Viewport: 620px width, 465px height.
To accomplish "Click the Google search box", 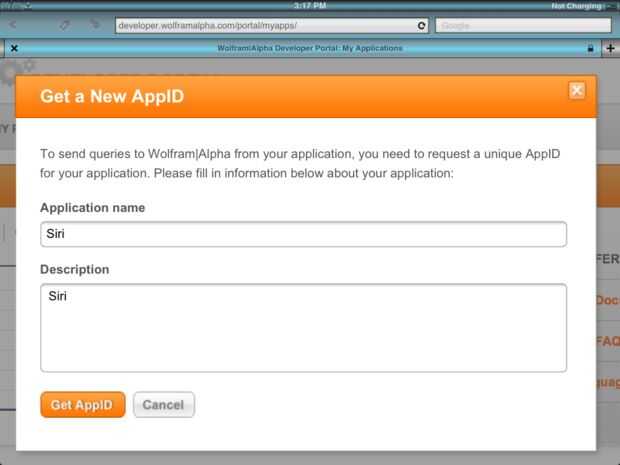I will [523, 26].
